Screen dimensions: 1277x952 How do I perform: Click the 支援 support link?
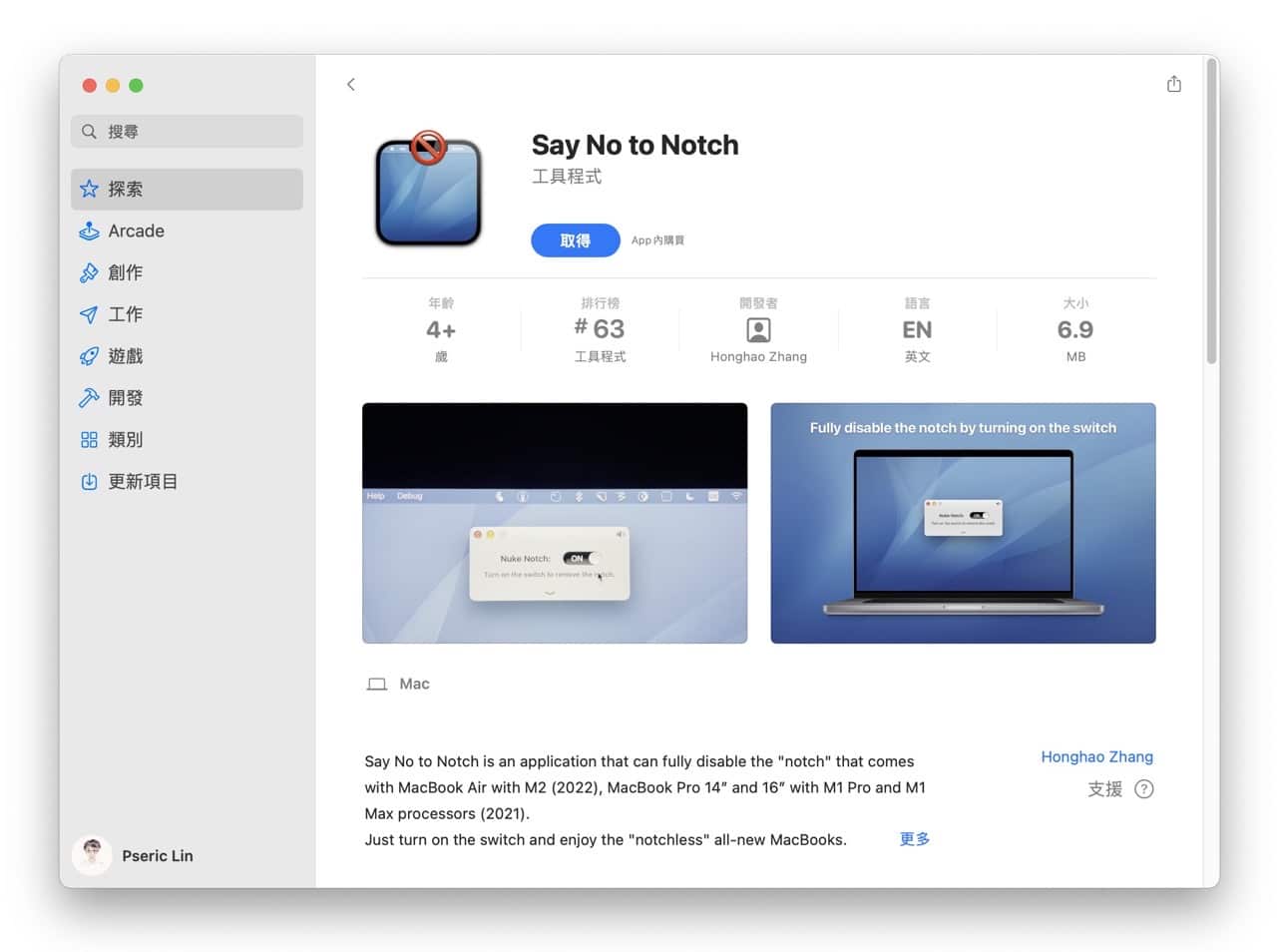[x=1104, y=789]
